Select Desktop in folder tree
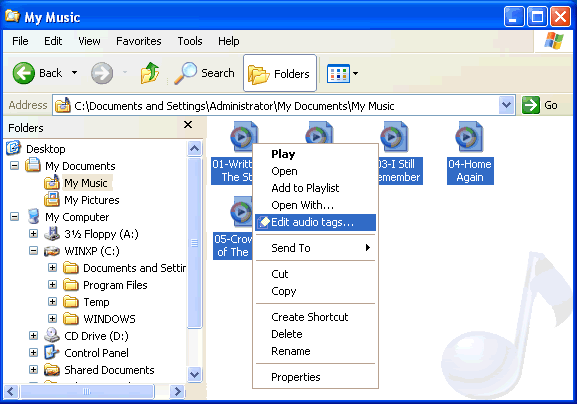 [46, 149]
